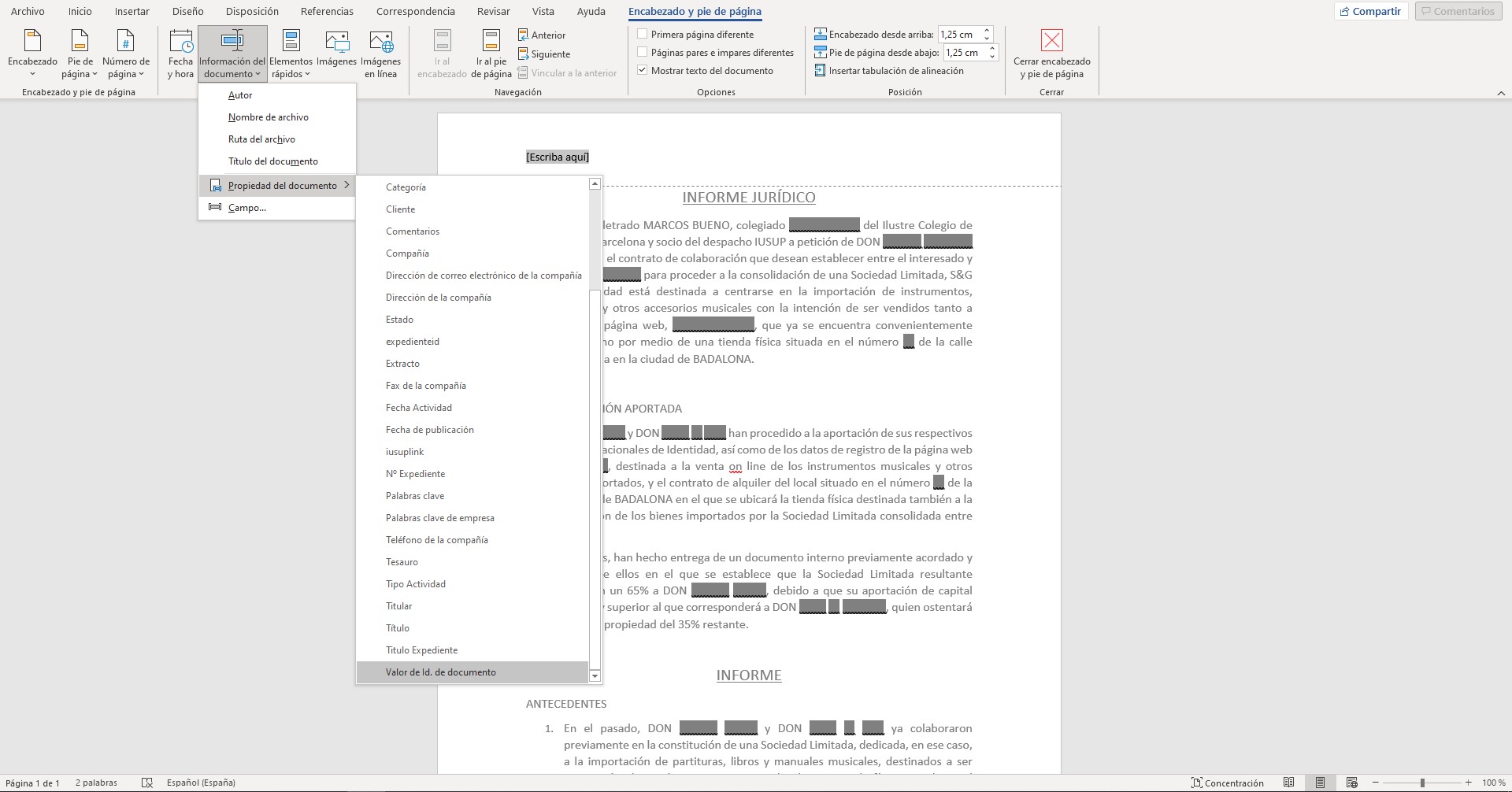
Task: Click the zoom slider handle
Action: pos(1422,783)
